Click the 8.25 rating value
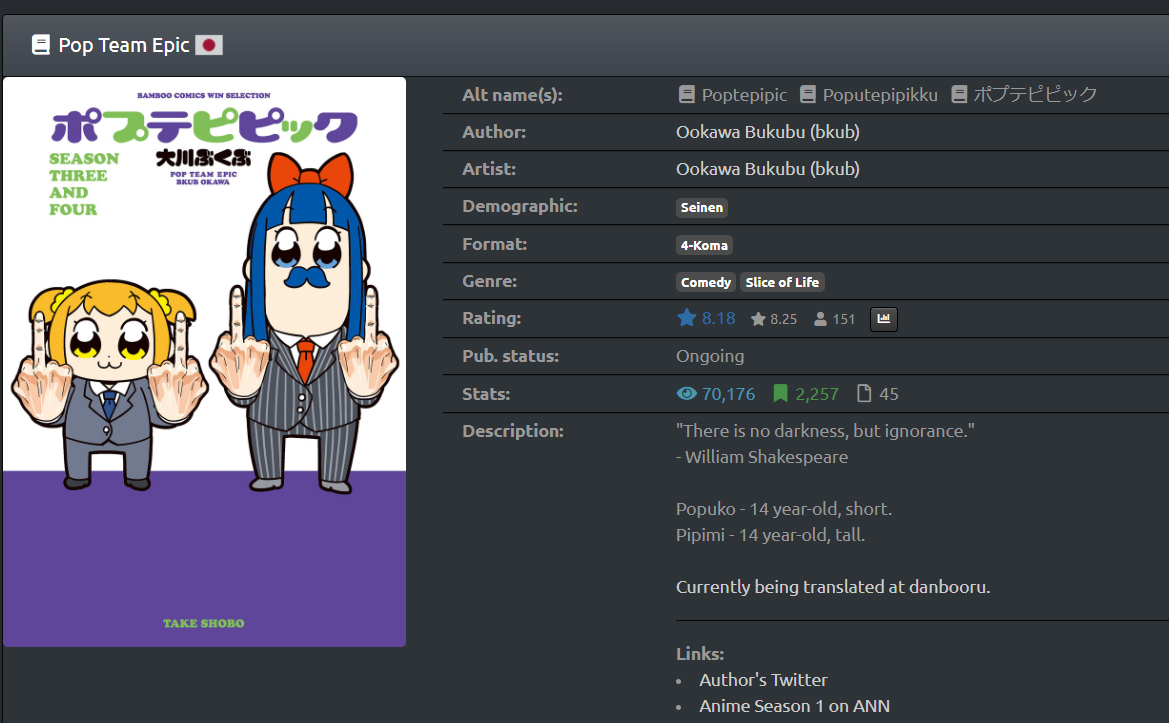 pos(784,319)
